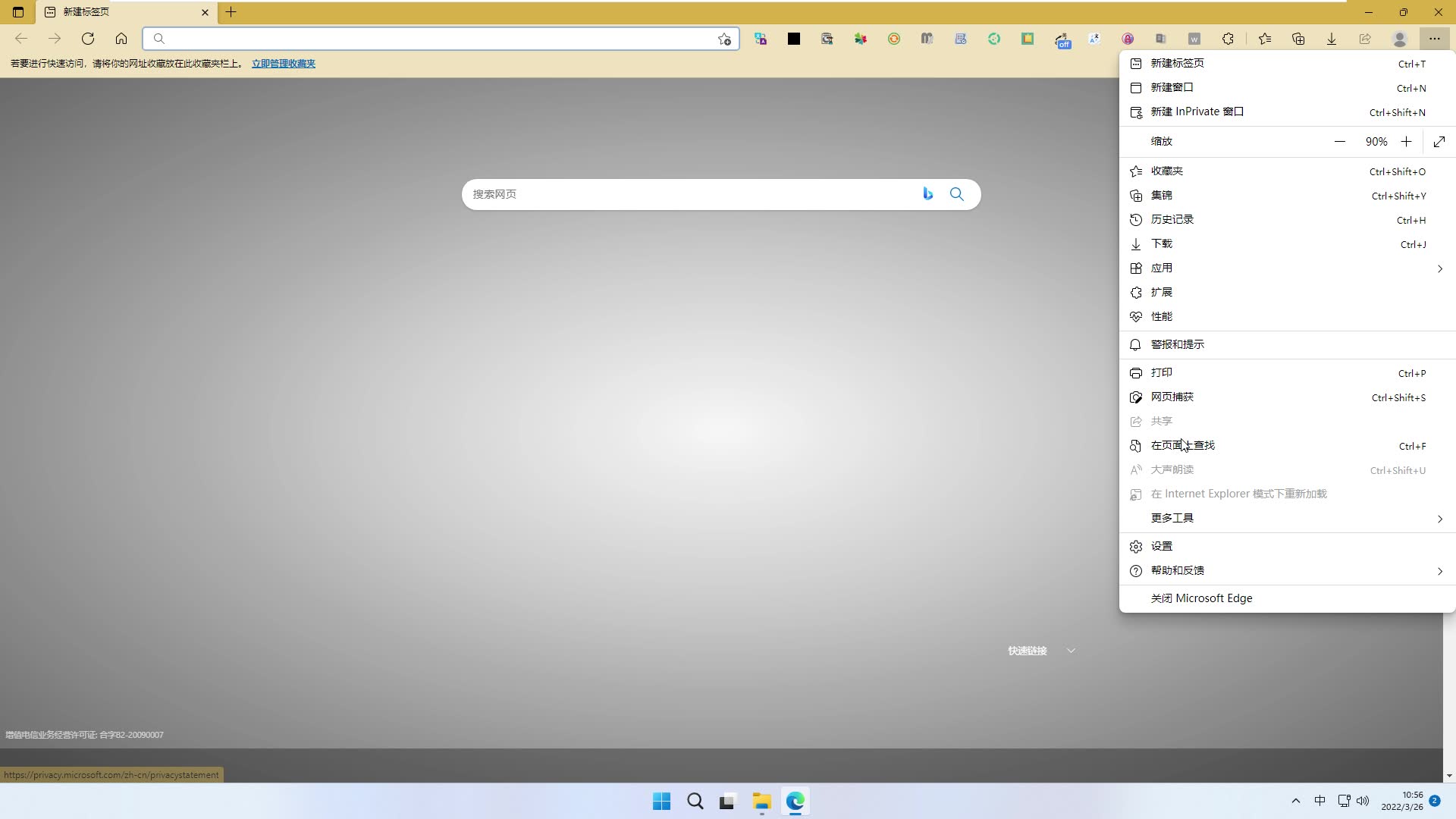Open 扩展 (Extensions) settings

tap(1163, 292)
